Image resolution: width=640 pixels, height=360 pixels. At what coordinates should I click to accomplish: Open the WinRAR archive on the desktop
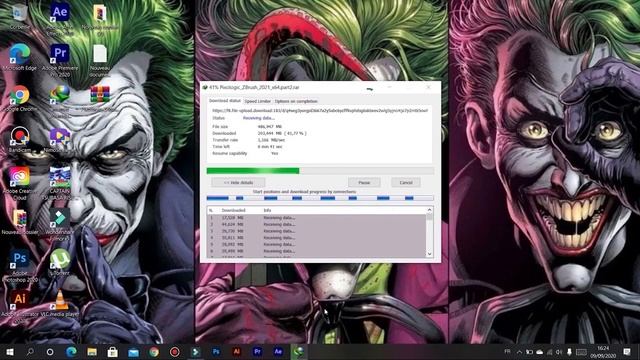point(100,98)
